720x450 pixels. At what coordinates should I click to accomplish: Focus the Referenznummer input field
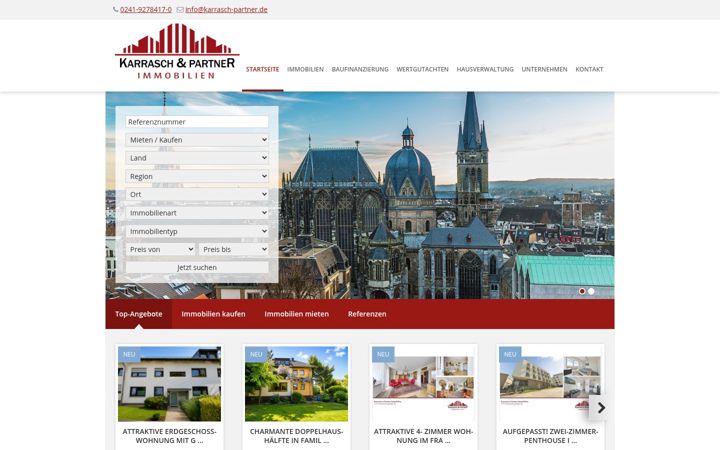click(197, 122)
